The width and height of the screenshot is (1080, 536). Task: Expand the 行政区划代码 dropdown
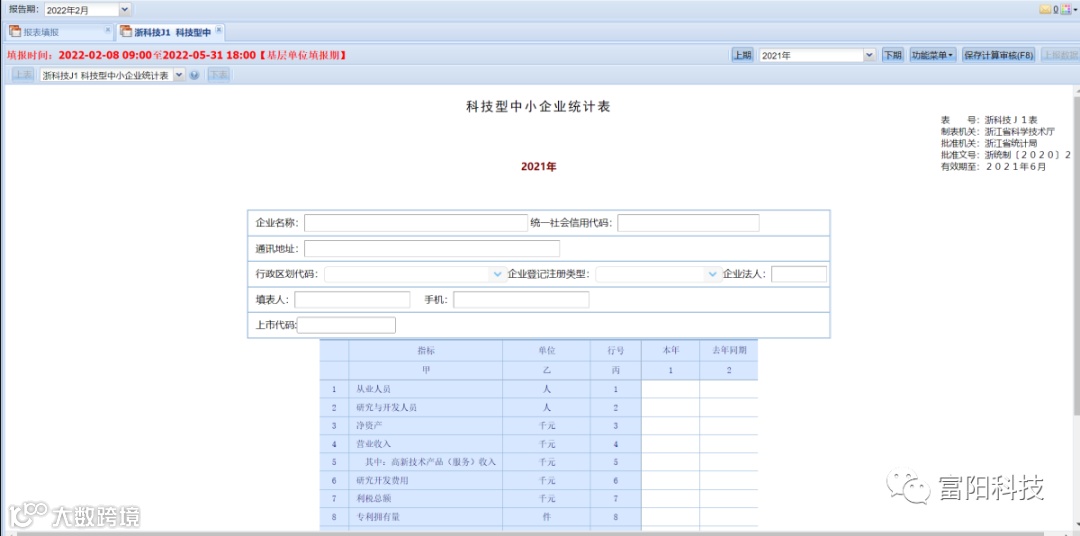tap(498, 274)
